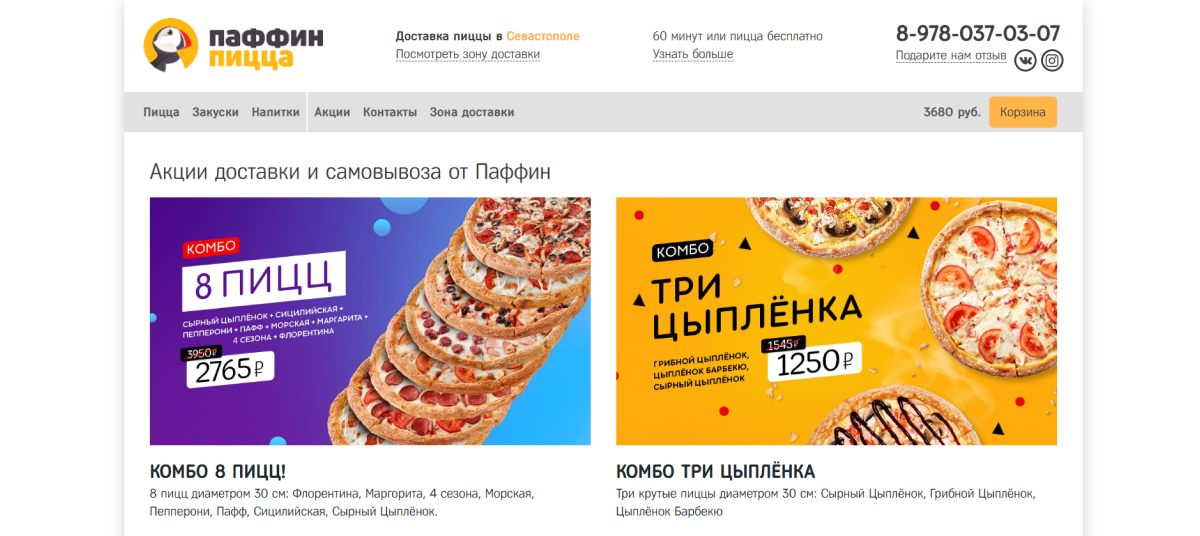Call the phone number 8-978-037-03-07
1200x536 pixels.
coord(978,33)
